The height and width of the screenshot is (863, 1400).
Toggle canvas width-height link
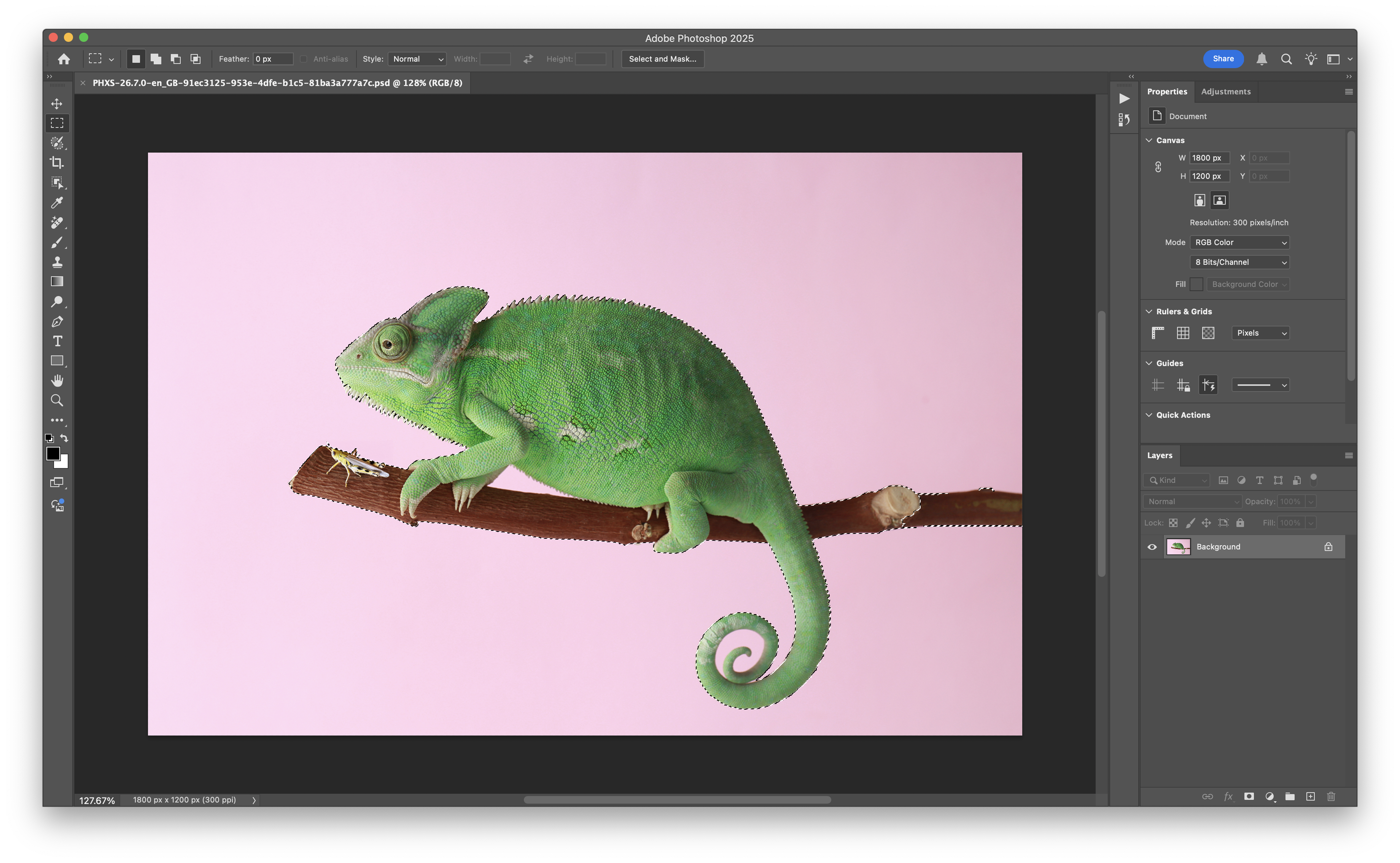tap(1158, 167)
